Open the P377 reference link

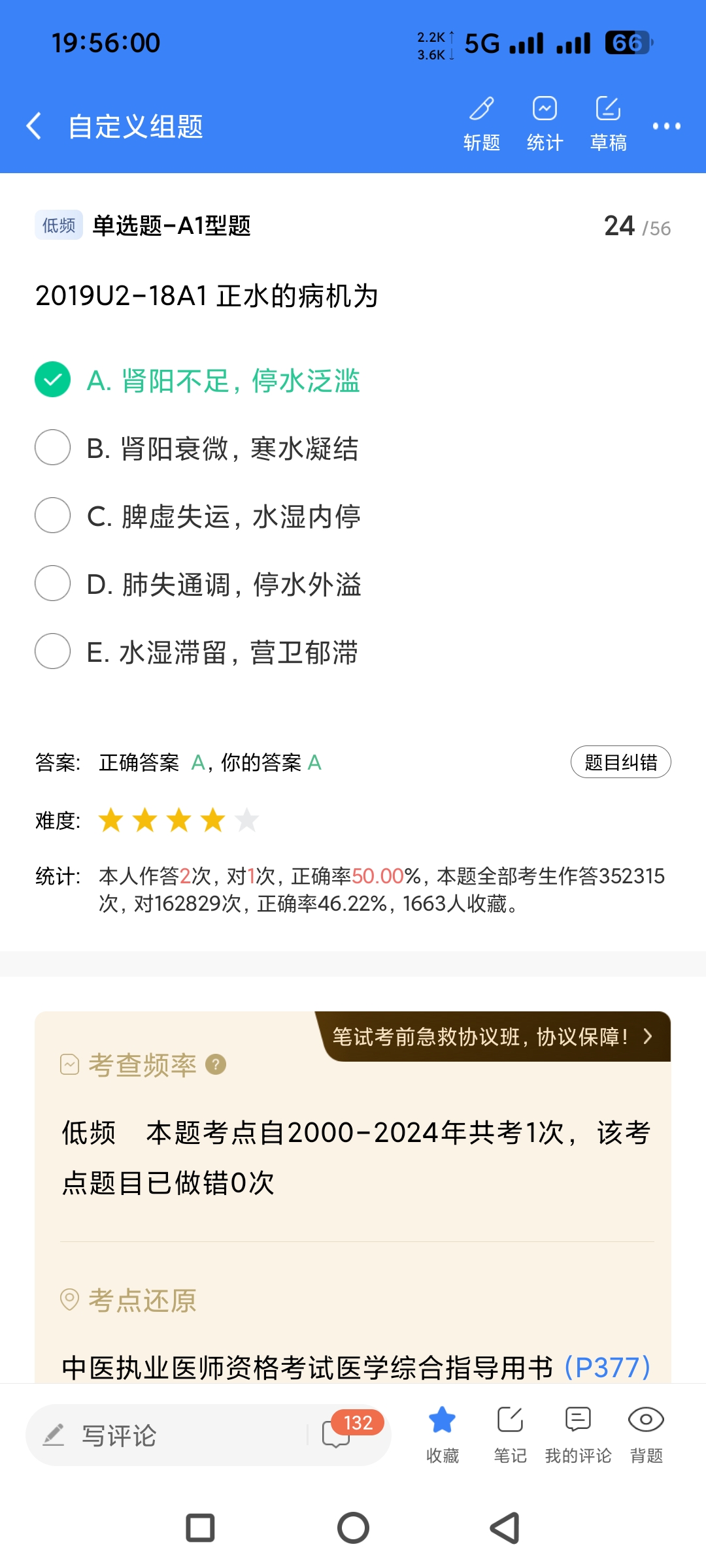coord(607,1367)
